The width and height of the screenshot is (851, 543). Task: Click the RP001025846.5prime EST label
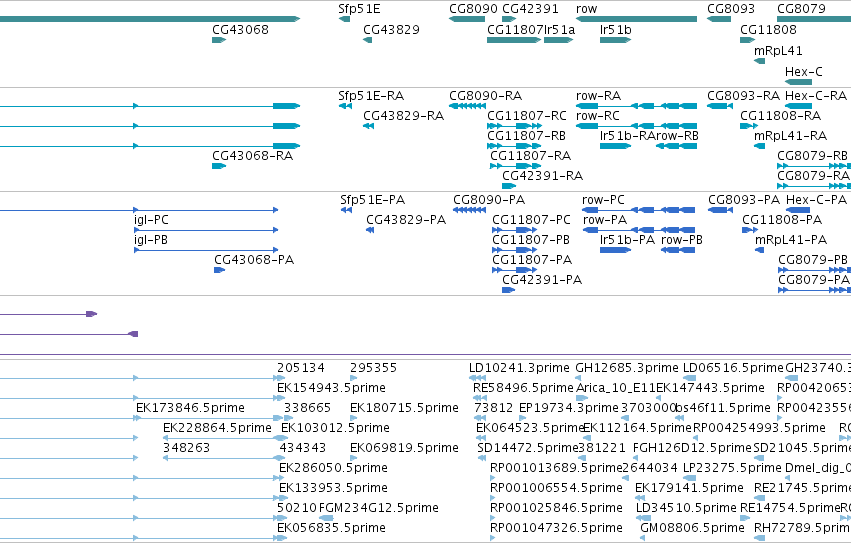point(556,508)
